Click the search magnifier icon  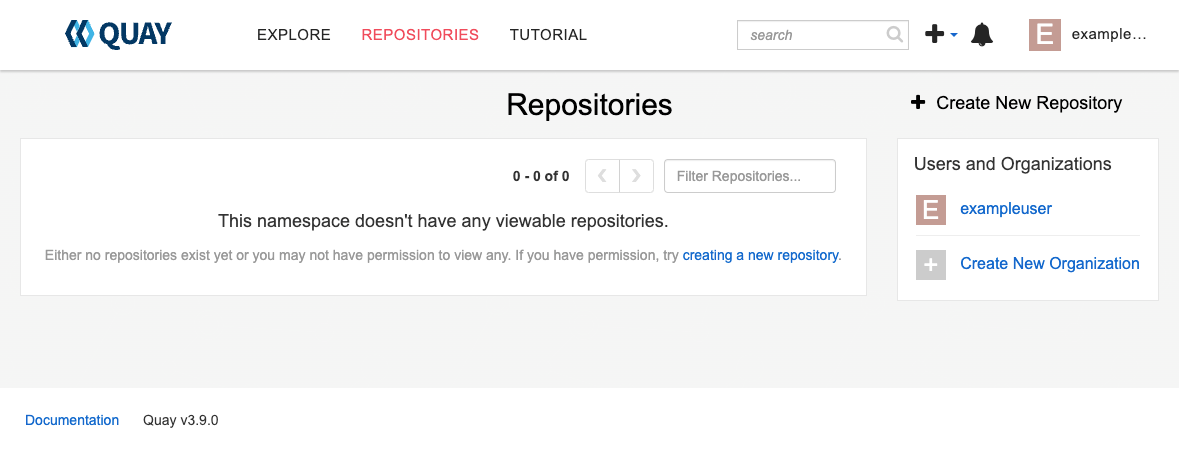pyautogui.click(x=894, y=35)
